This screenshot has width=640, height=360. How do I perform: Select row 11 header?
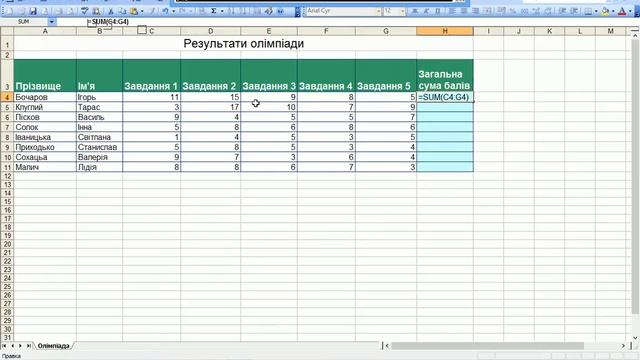[7, 167]
